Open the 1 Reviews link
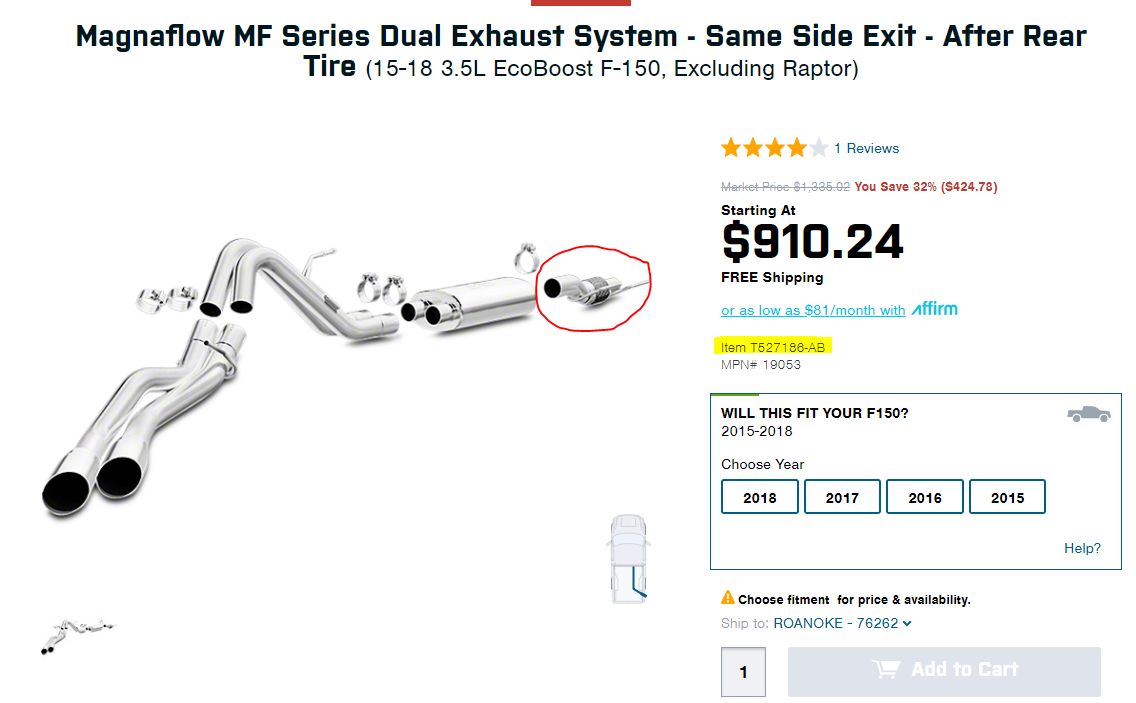 [x=866, y=147]
